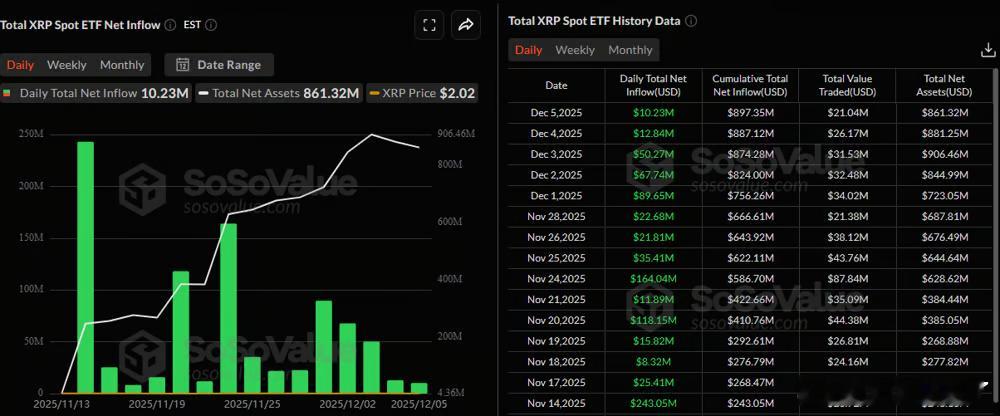Select the Nov 19,2025 date cell
This screenshot has height=416, width=1000.
[556, 341]
